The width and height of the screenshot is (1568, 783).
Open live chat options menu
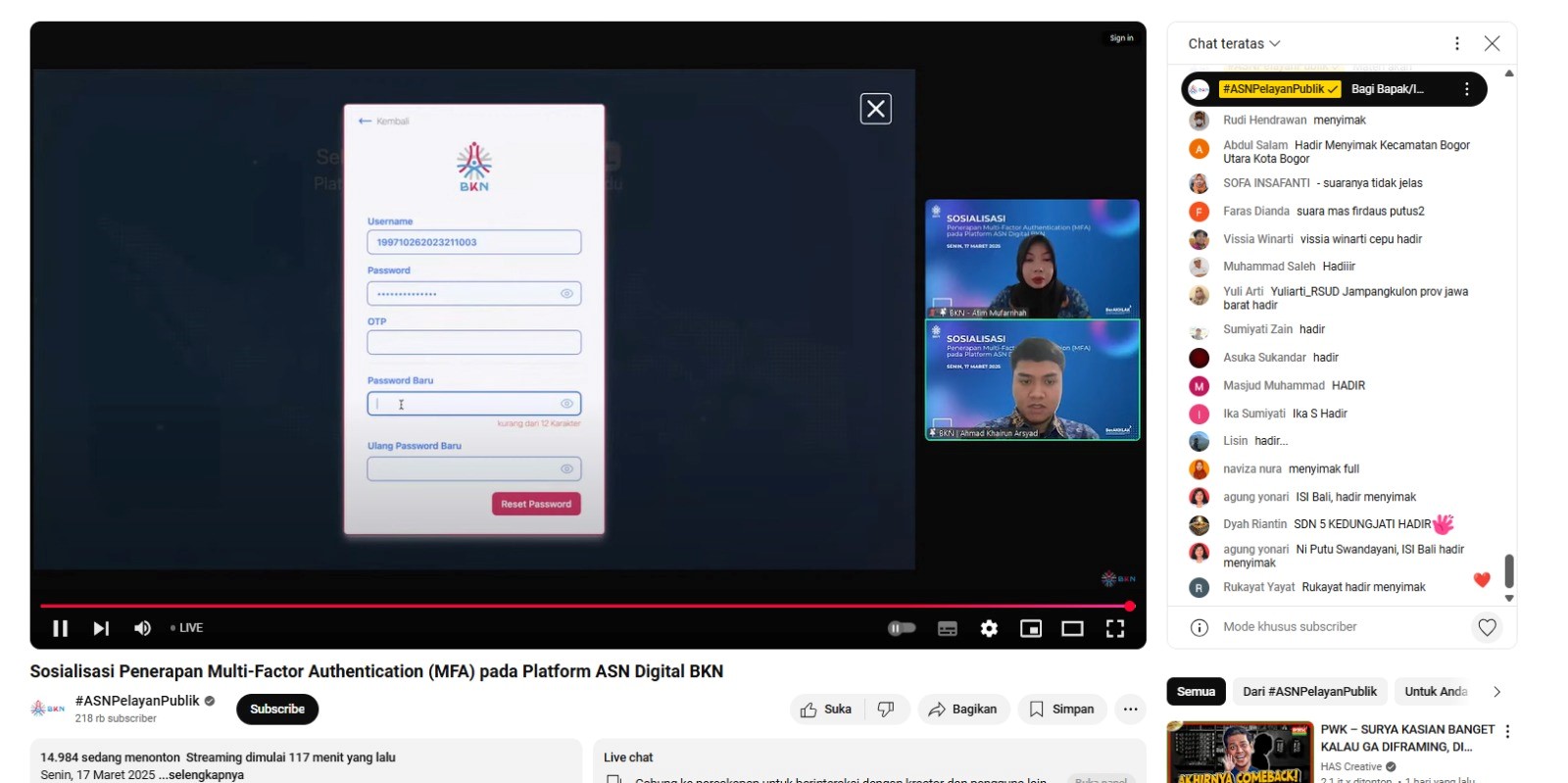tap(1456, 44)
